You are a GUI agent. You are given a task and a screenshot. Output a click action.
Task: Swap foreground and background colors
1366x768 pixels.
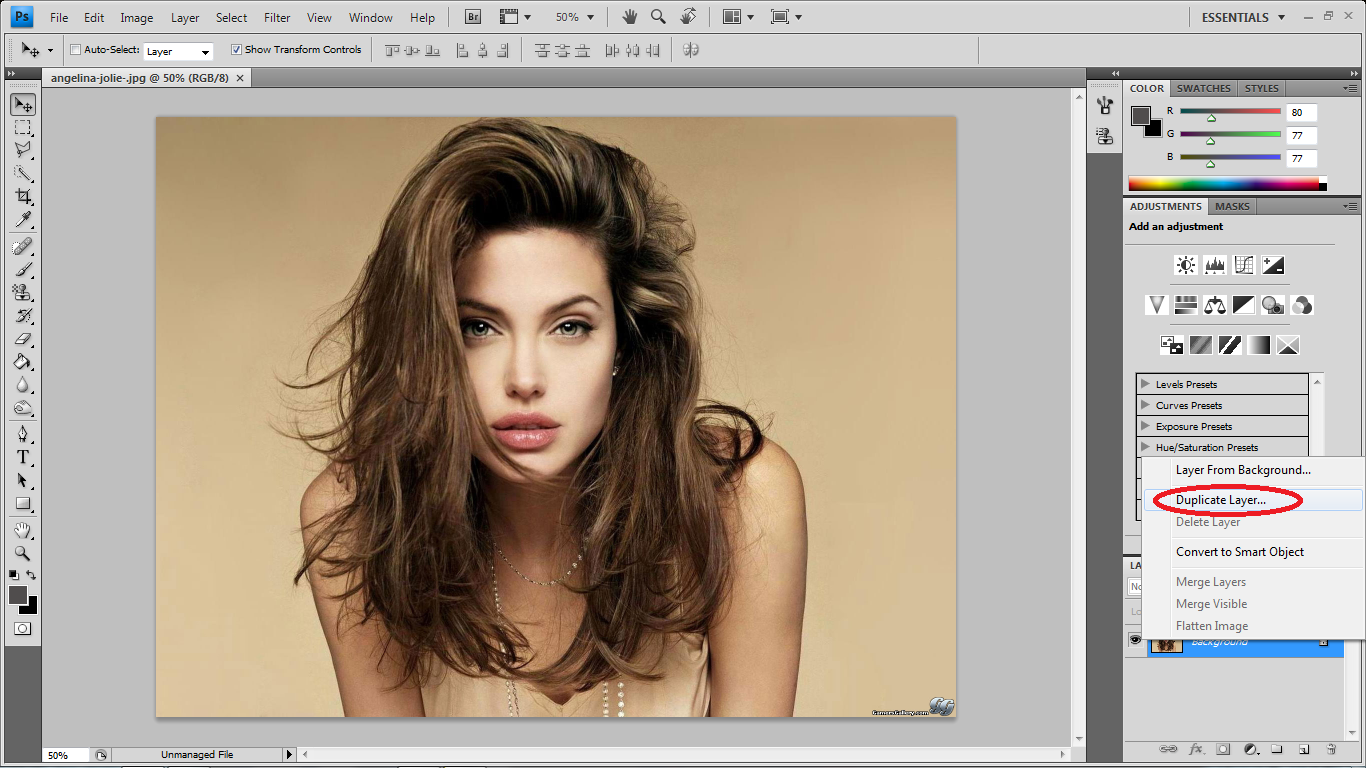pos(32,575)
